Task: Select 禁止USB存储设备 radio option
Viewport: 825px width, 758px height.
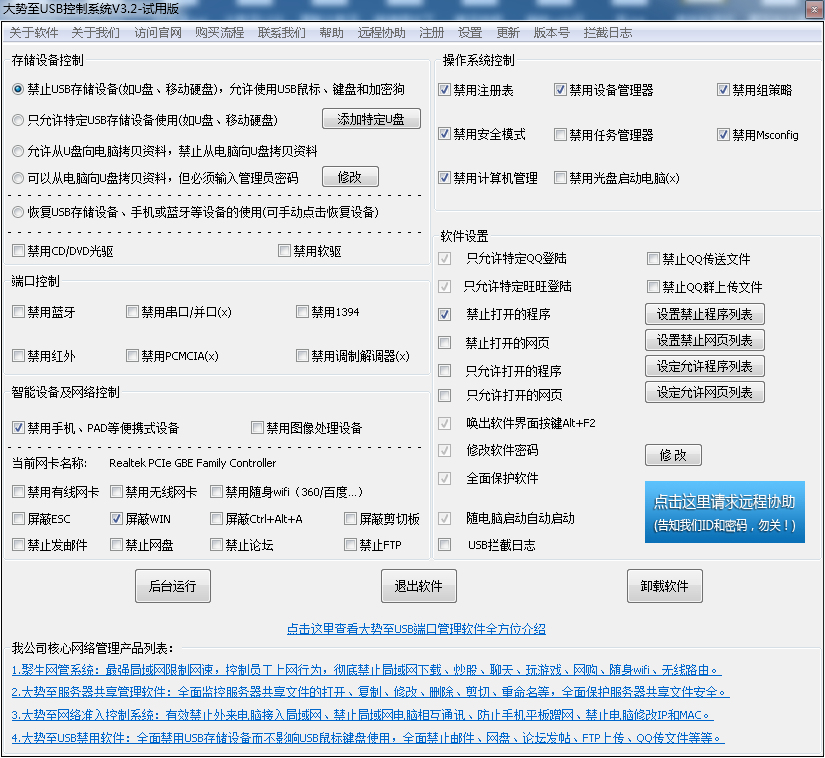Action: (x=18, y=89)
